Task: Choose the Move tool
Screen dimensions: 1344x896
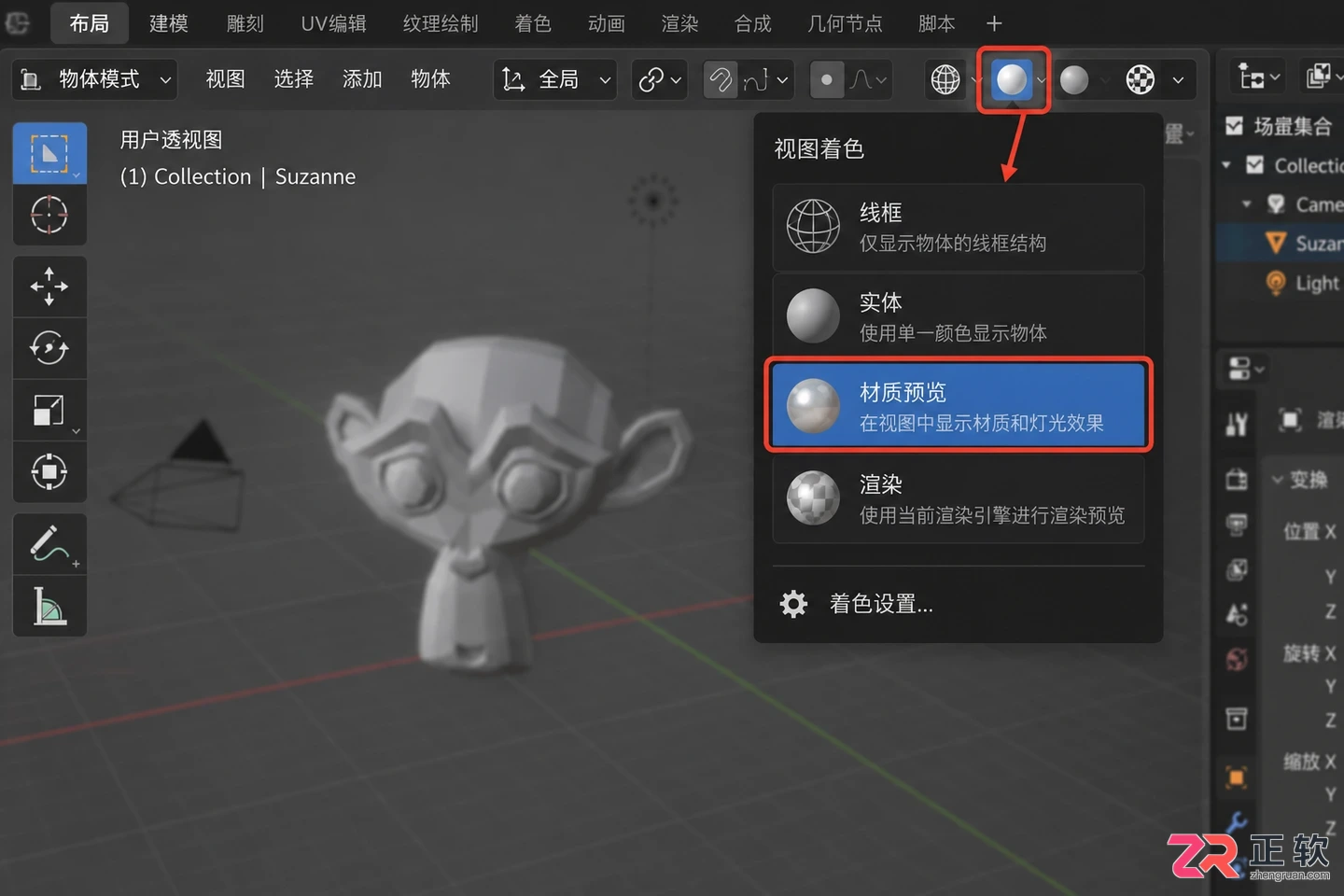Action: point(49,287)
